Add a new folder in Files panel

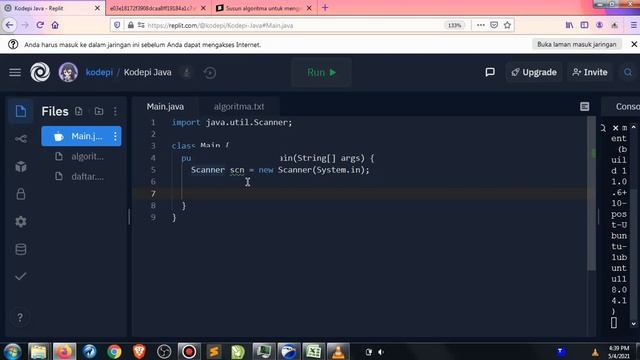(99, 111)
